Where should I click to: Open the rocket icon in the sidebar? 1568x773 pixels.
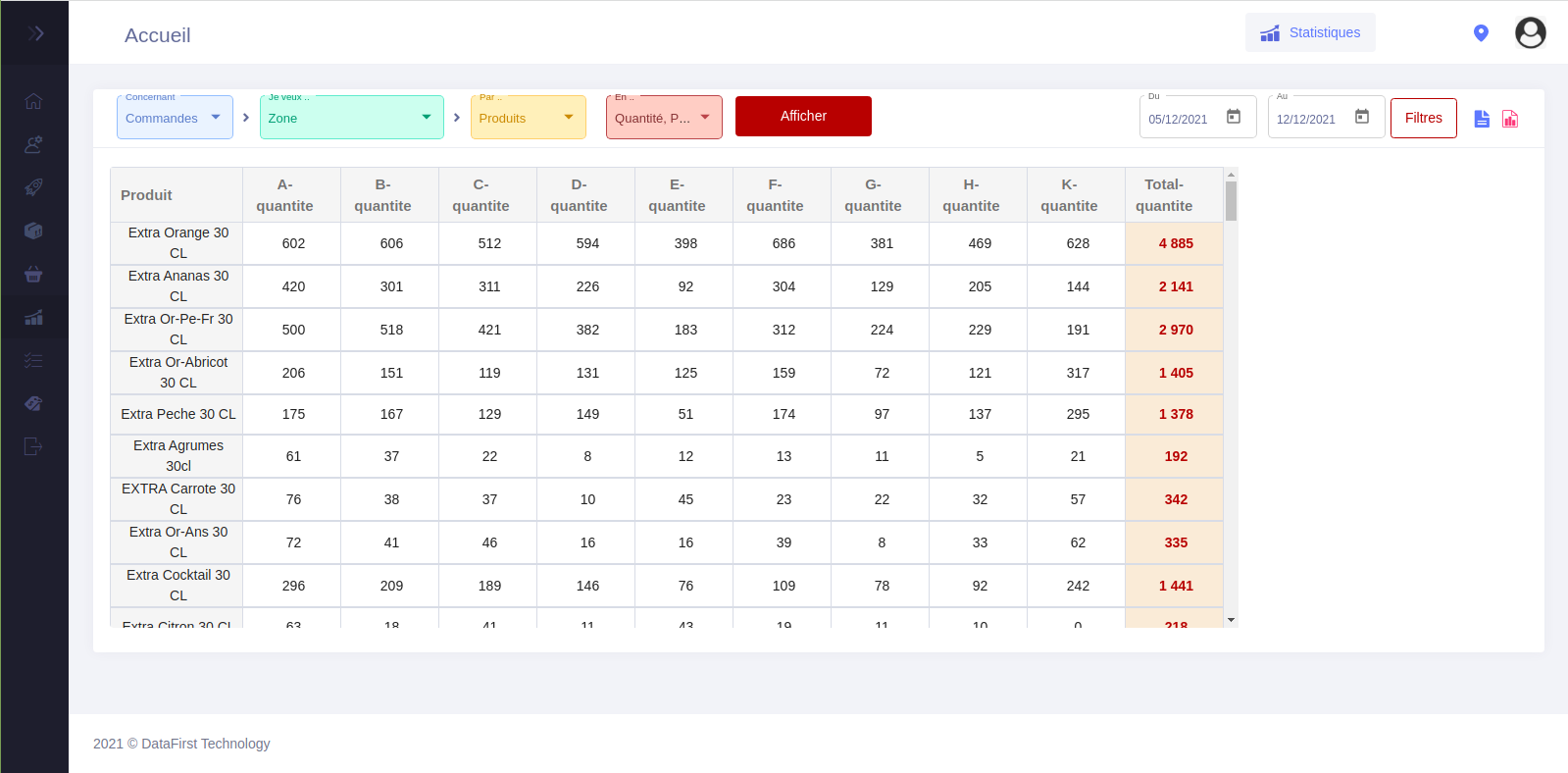33,187
